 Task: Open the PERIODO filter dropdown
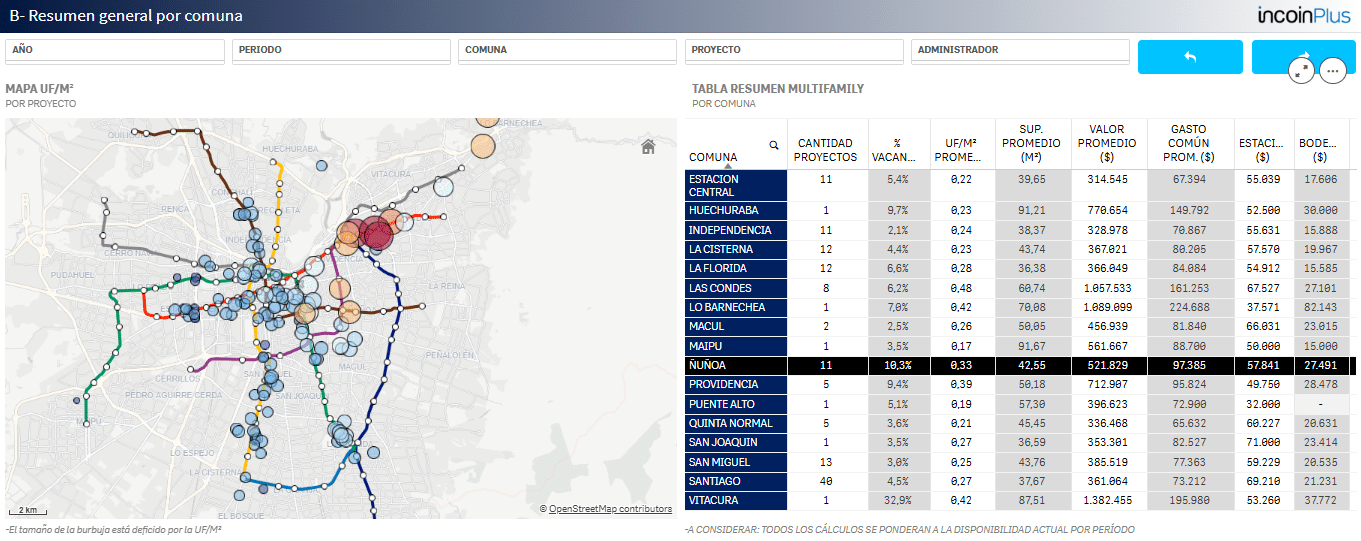(341, 52)
